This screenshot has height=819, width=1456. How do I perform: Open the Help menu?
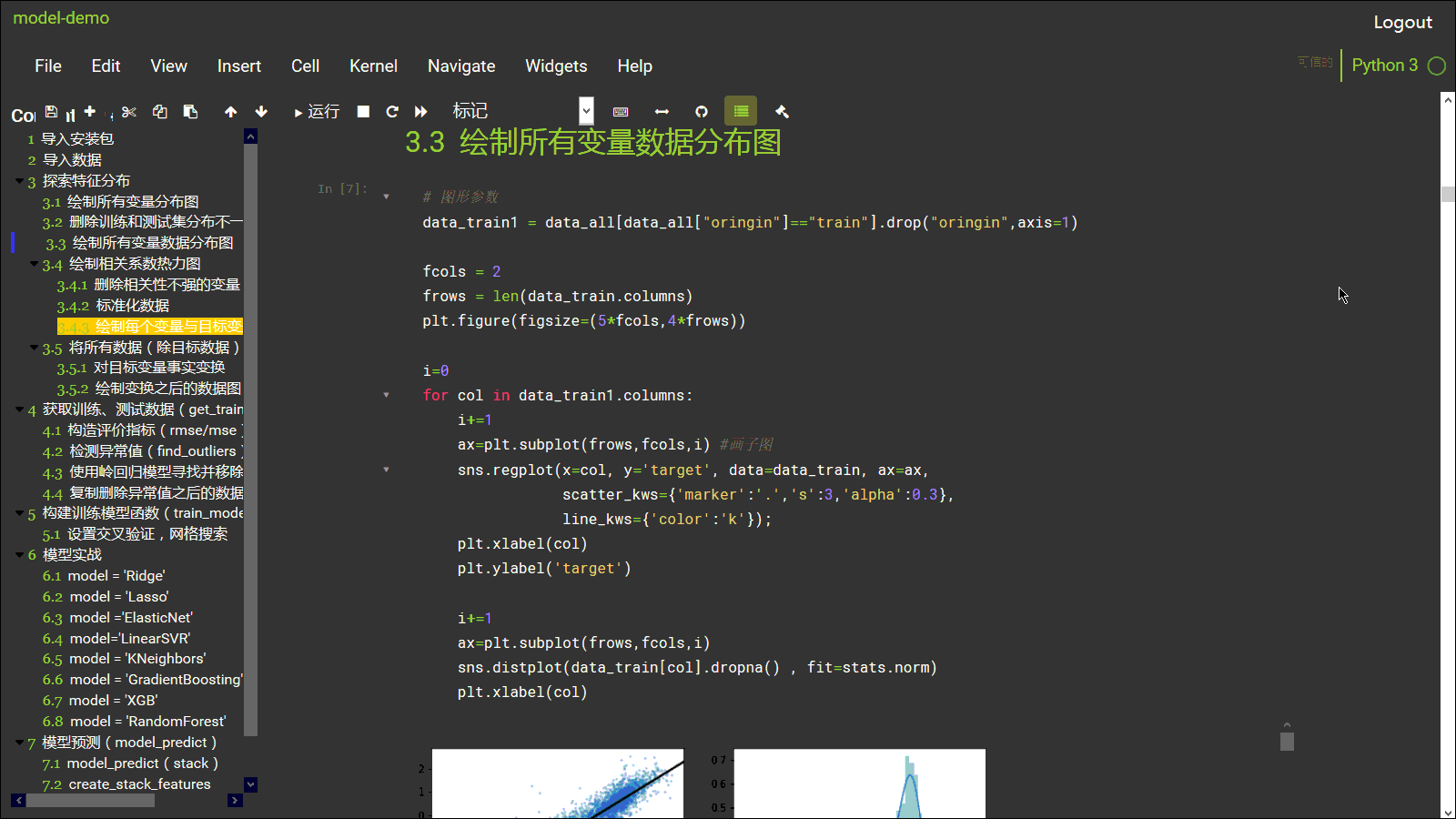[x=634, y=66]
